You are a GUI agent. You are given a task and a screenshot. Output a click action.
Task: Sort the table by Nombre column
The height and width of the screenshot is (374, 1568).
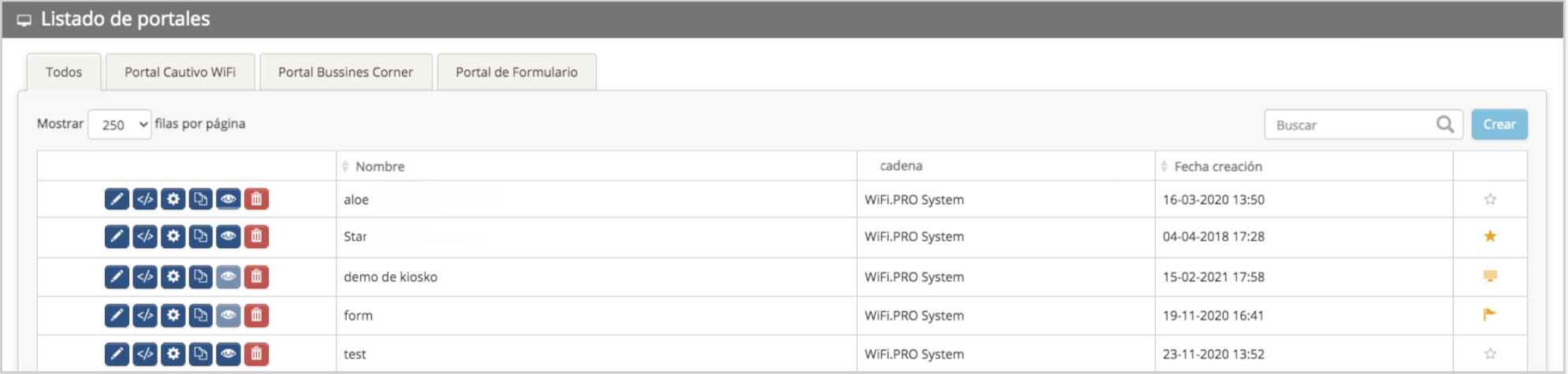click(x=379, y=166)
